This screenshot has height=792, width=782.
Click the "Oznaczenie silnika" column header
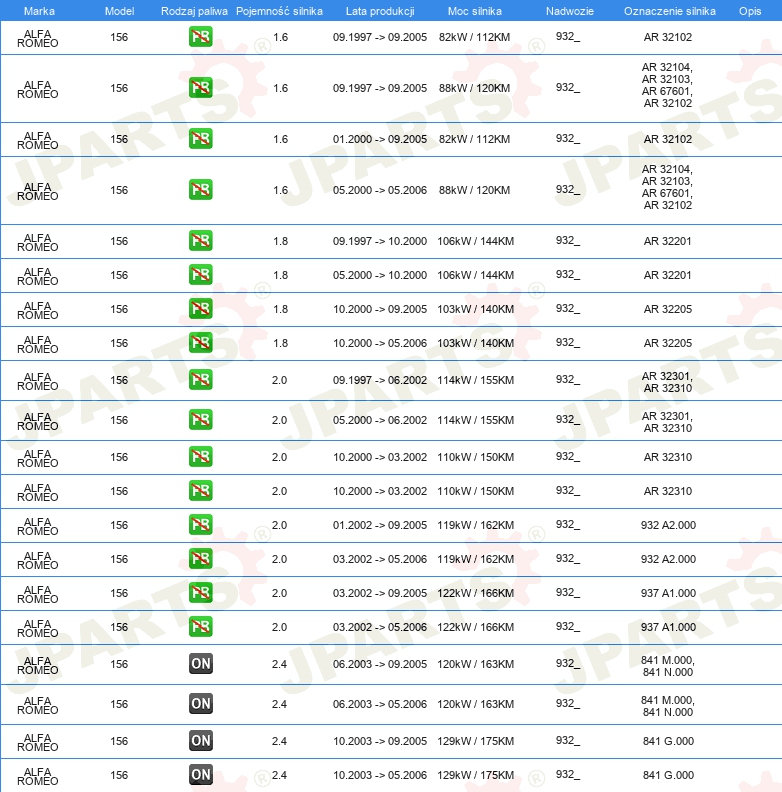click(x=669, y=11)
